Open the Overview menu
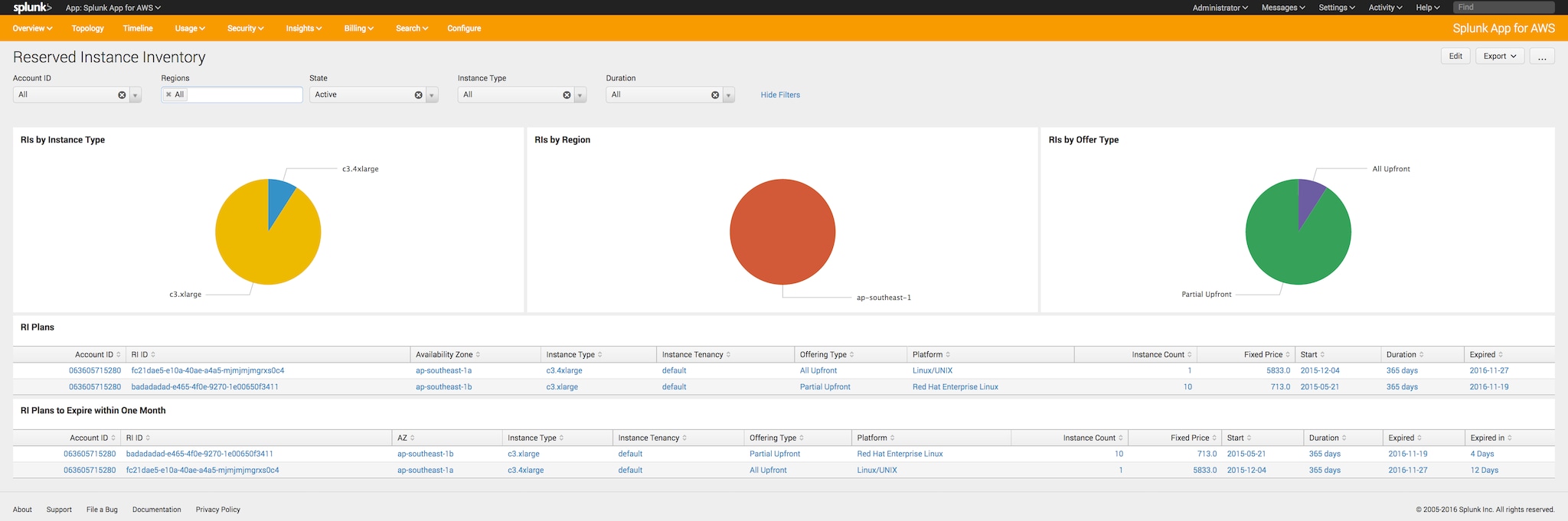 coord(32,28)
